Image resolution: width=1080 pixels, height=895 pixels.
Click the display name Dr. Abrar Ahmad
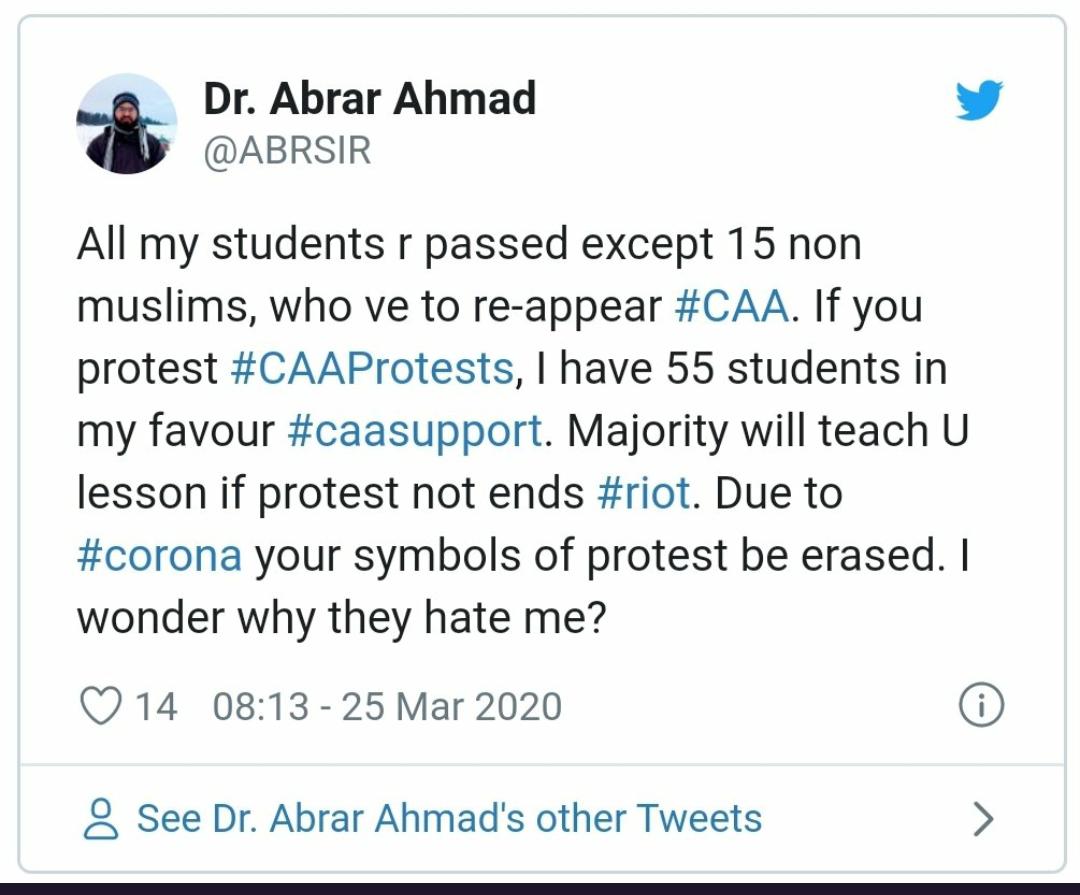point(370,99)
